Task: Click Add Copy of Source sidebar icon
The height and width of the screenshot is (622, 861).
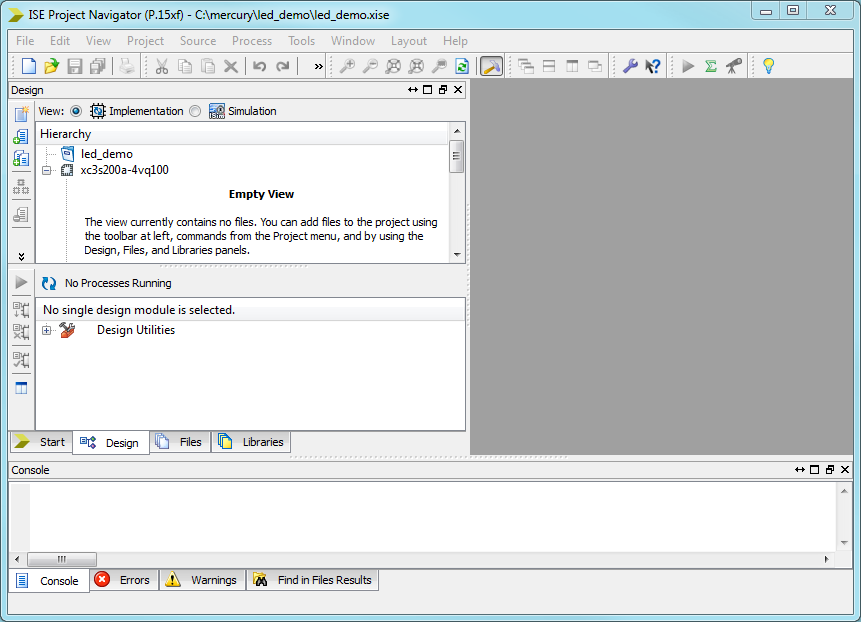Action: (x=21, y=159)
